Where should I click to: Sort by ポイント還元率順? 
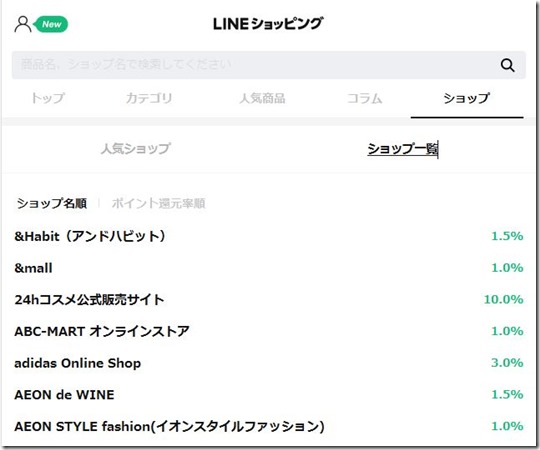coord(158,203)
